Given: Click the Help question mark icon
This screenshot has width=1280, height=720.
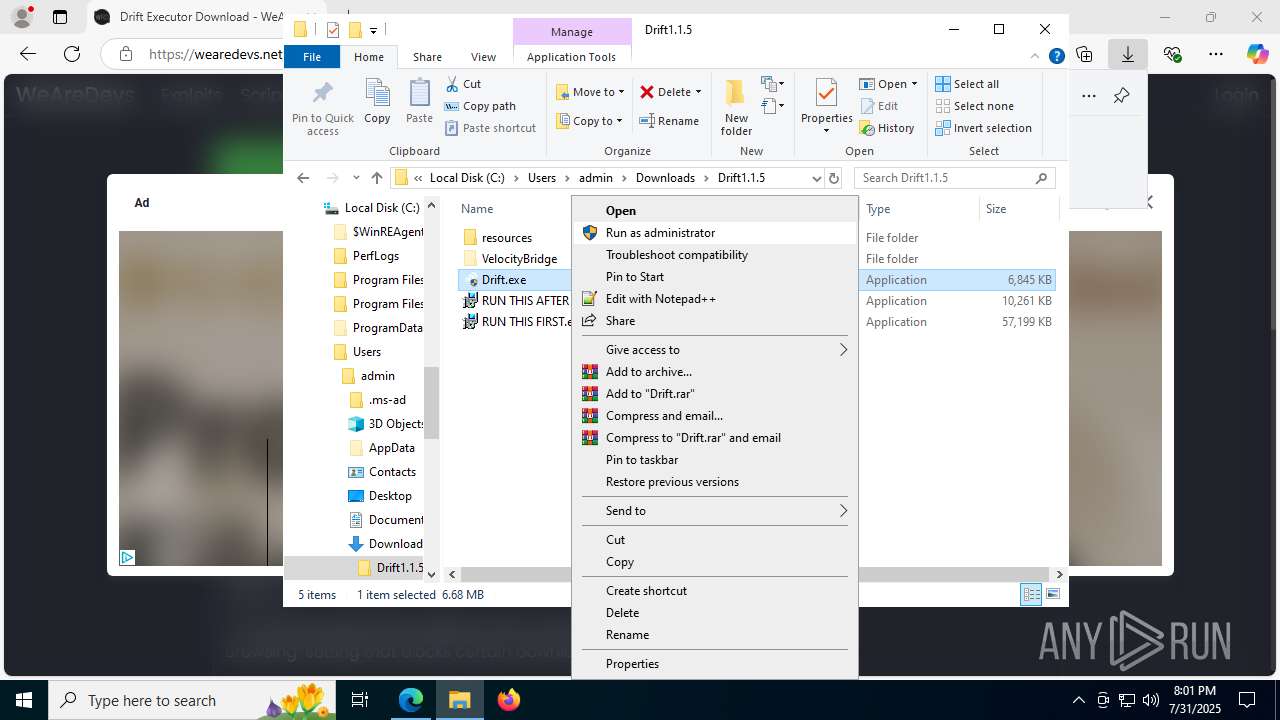Looking at the screenshot, I should pyautogui.click(x=1056, y=57).
